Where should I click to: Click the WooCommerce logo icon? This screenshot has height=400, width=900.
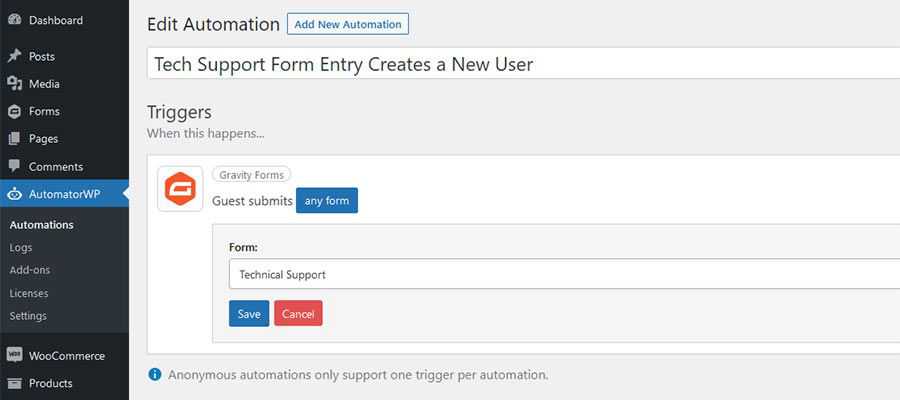[x=14, y=355]
